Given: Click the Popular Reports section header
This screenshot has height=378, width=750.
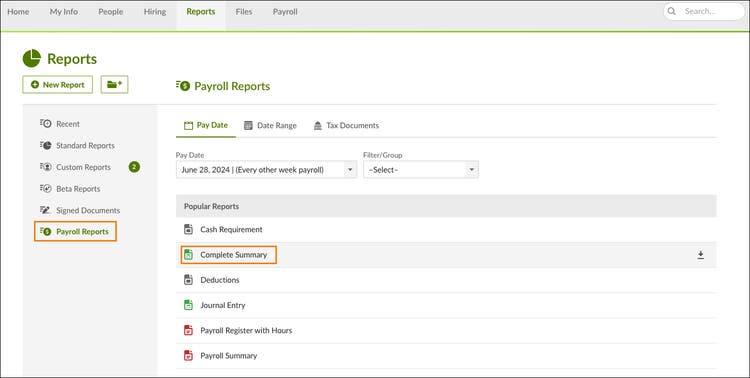Looking at the screenshot, I should (446, 206).
